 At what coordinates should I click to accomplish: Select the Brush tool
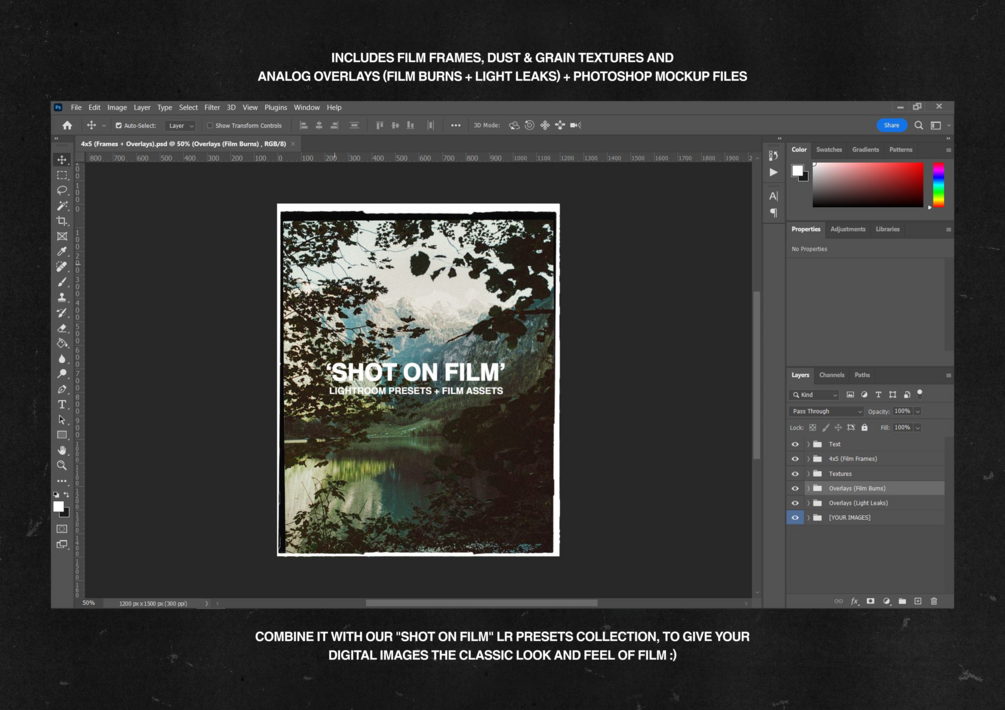tap(62, 282)
